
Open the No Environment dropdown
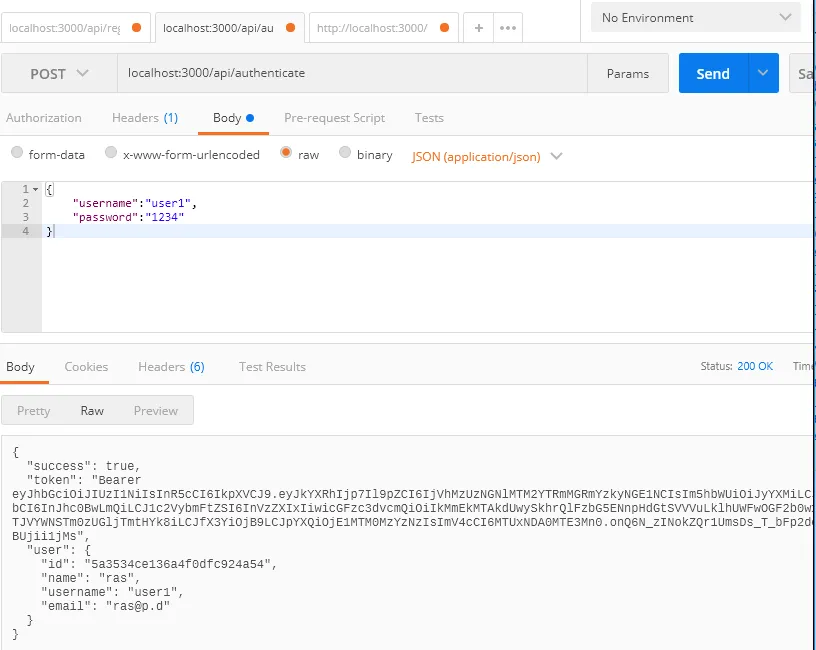click(696, 18)
